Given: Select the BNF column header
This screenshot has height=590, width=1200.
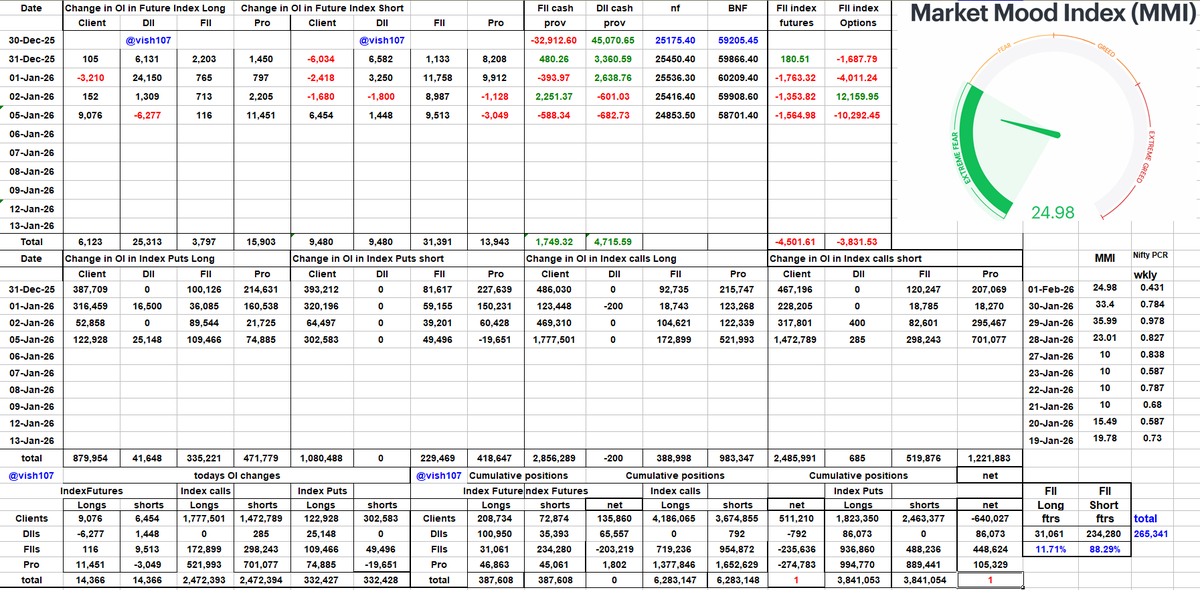Looking at the screenshot, I should (x=736, y=7).
